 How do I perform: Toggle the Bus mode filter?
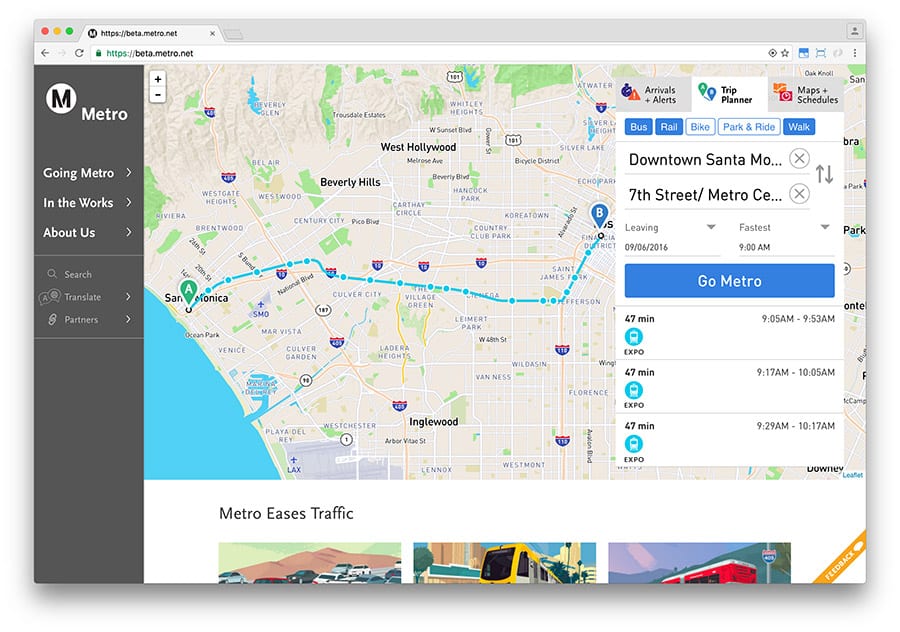(638, 127)
